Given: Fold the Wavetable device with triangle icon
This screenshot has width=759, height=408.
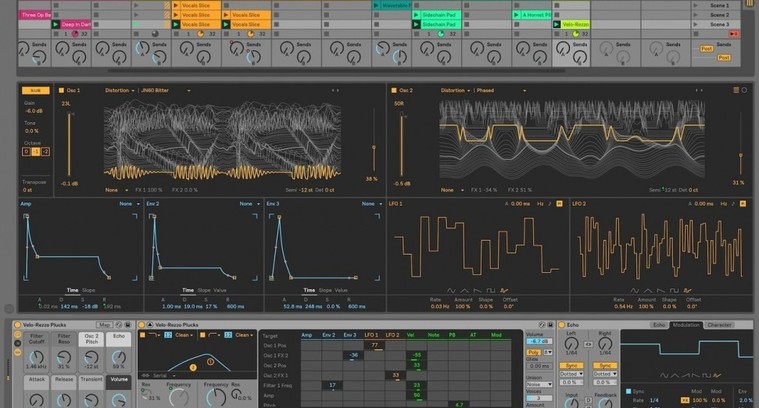Looking at the screenshot, I should [150, 325].
